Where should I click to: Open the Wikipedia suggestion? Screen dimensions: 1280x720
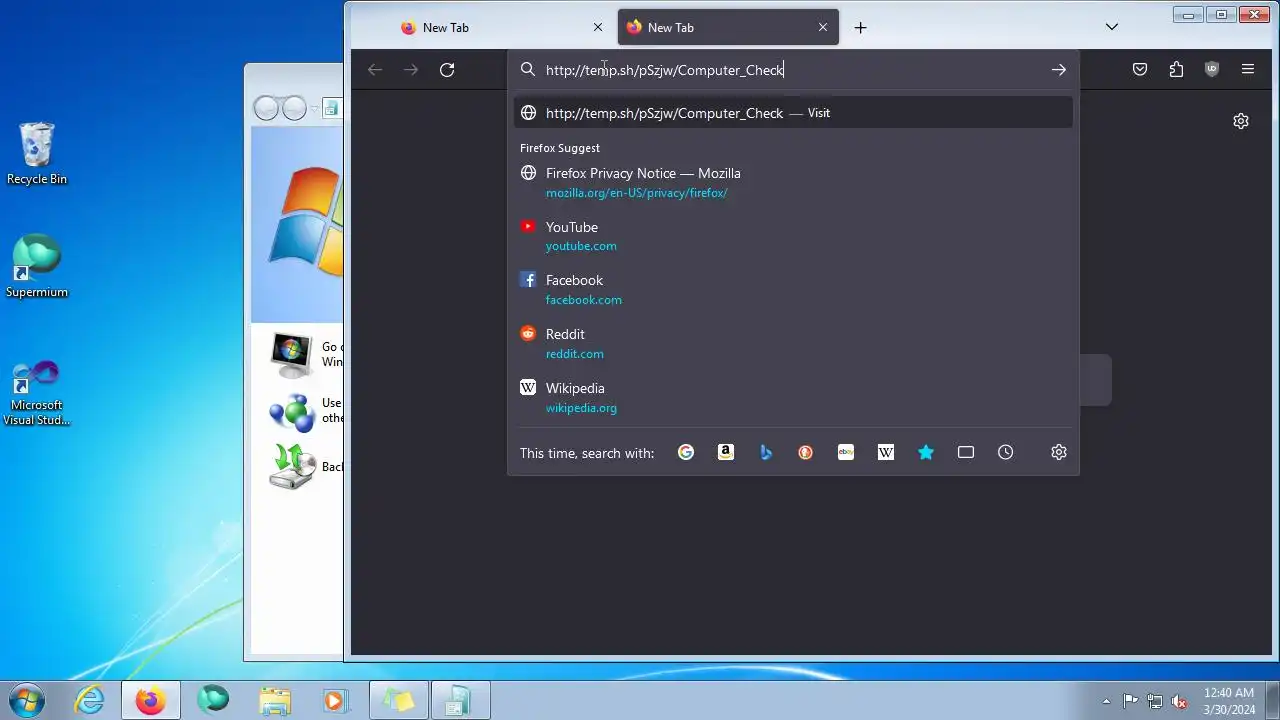tap(793, 398)
